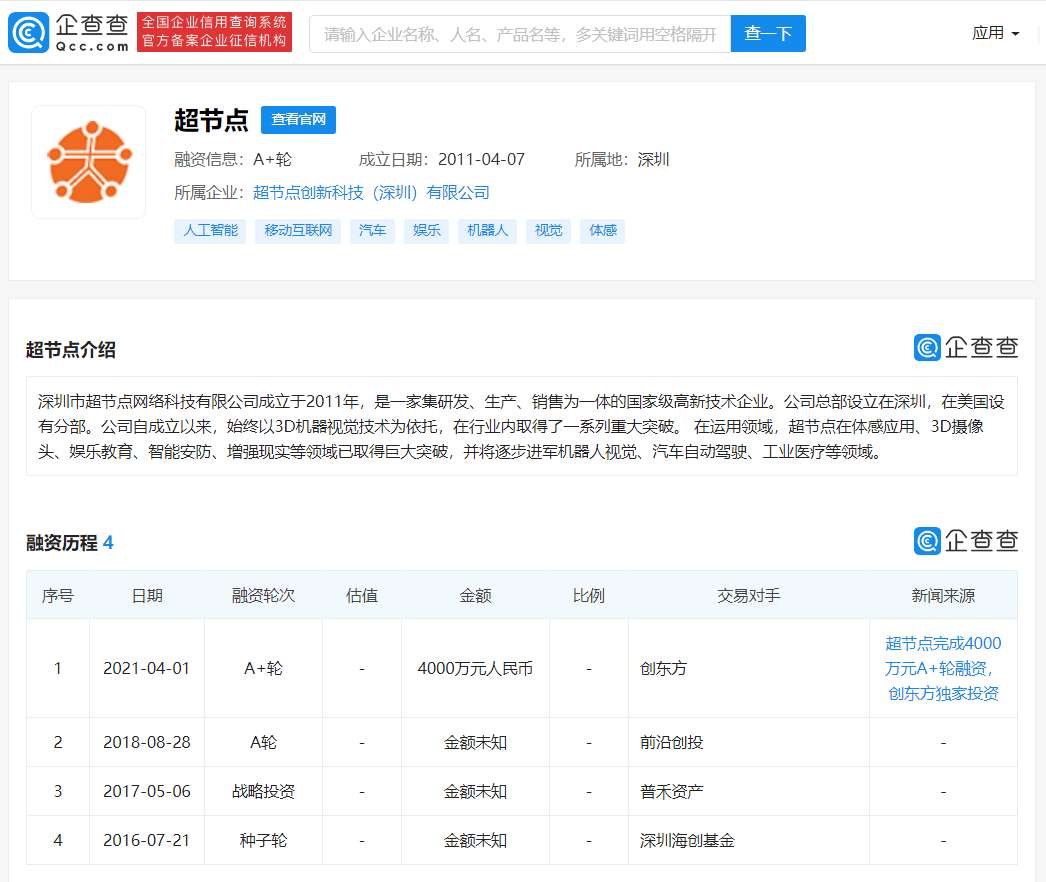Click the 序号 column header
This screenshot has height=882, width=1046.
pyautogui.click(x=58, y=595)
